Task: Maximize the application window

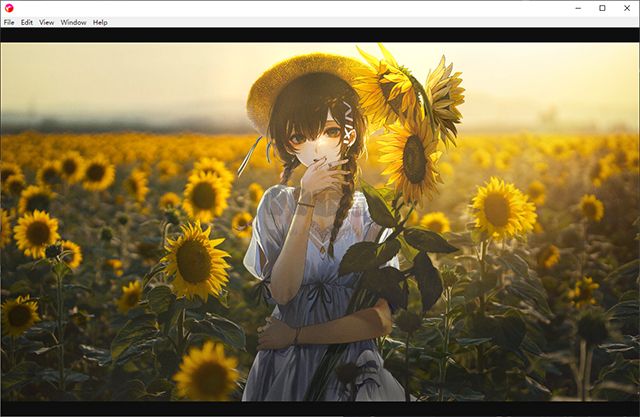Action: point(602,8)
